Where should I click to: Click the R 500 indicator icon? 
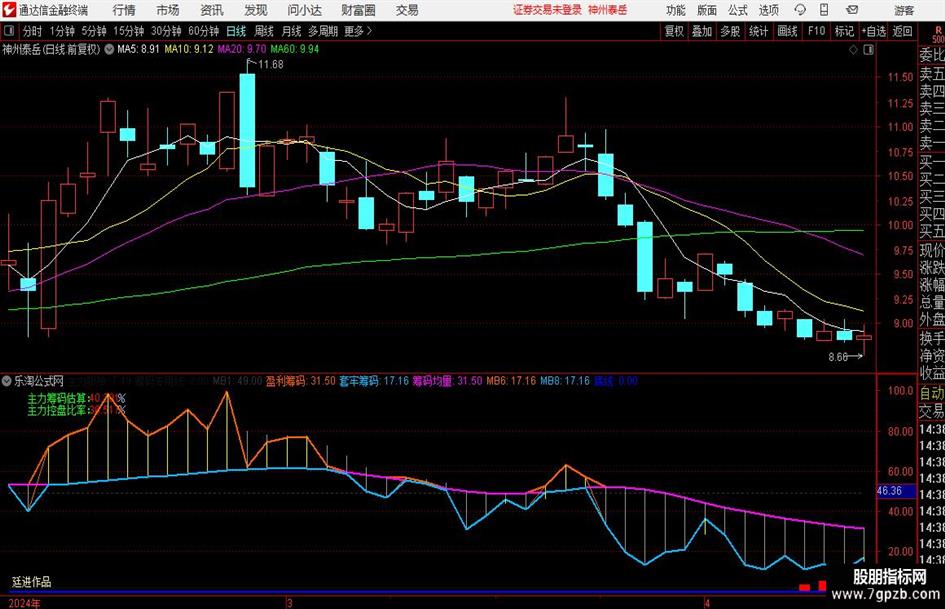pos(938,34)
